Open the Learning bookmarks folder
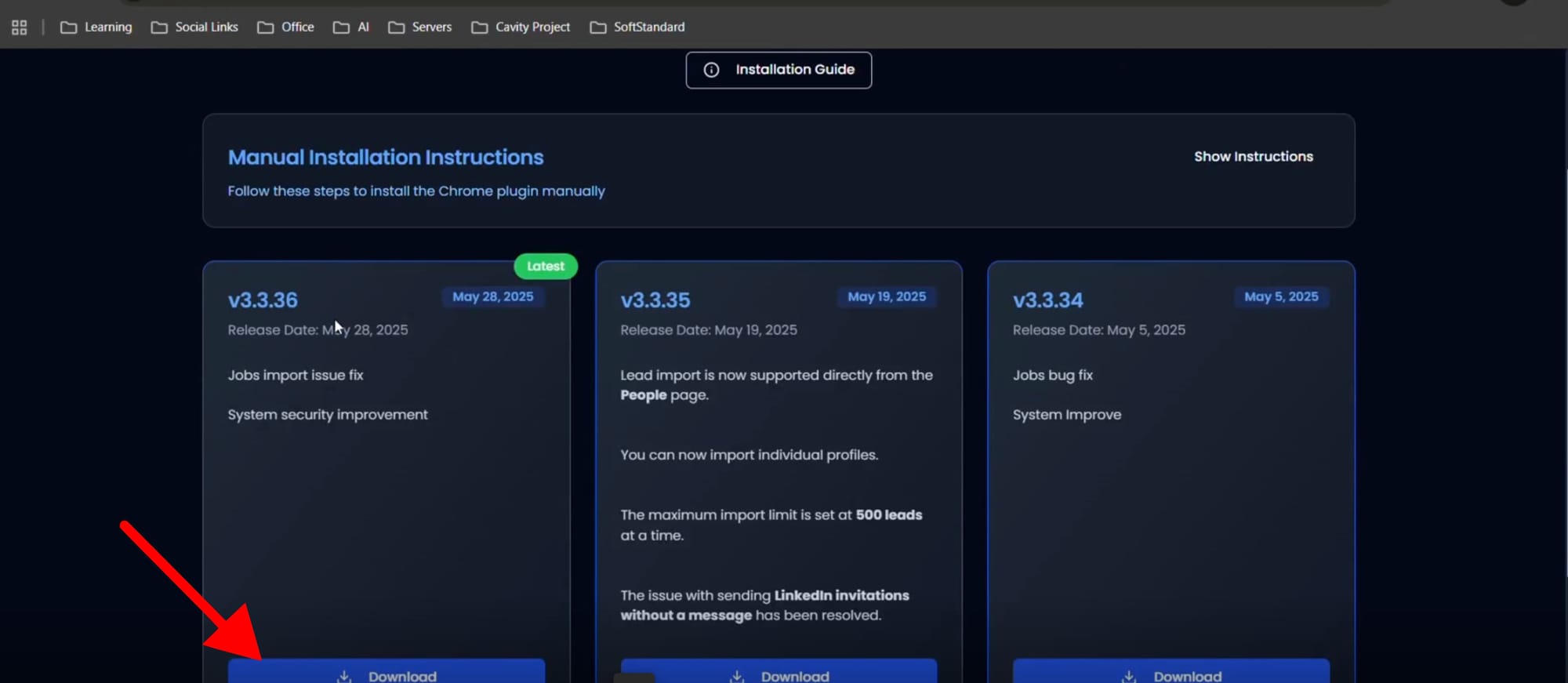This screenshot has width=1568, height=683. (x=96, y=27)
